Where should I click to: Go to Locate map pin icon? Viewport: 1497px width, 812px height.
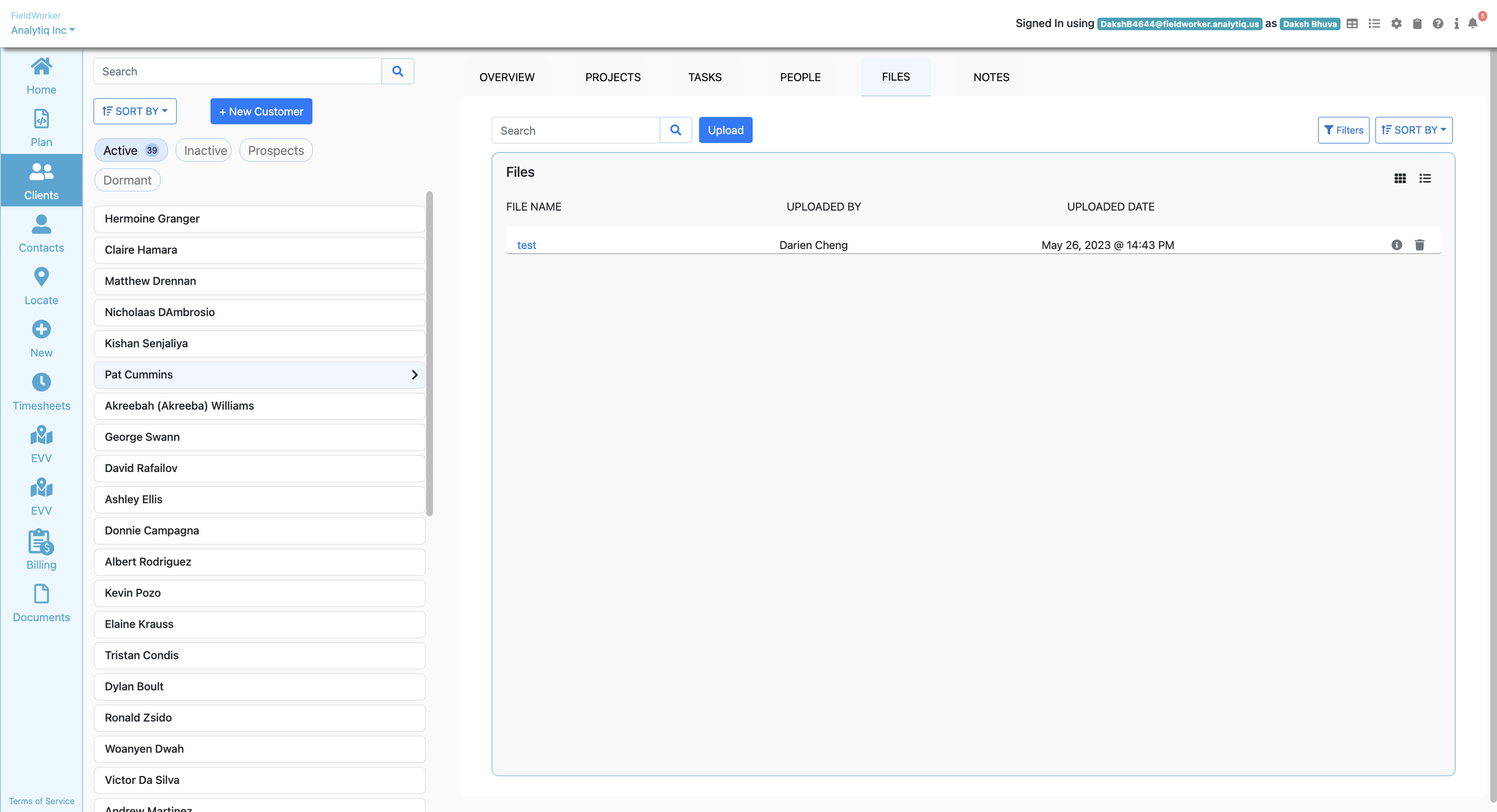pos(41,277)
